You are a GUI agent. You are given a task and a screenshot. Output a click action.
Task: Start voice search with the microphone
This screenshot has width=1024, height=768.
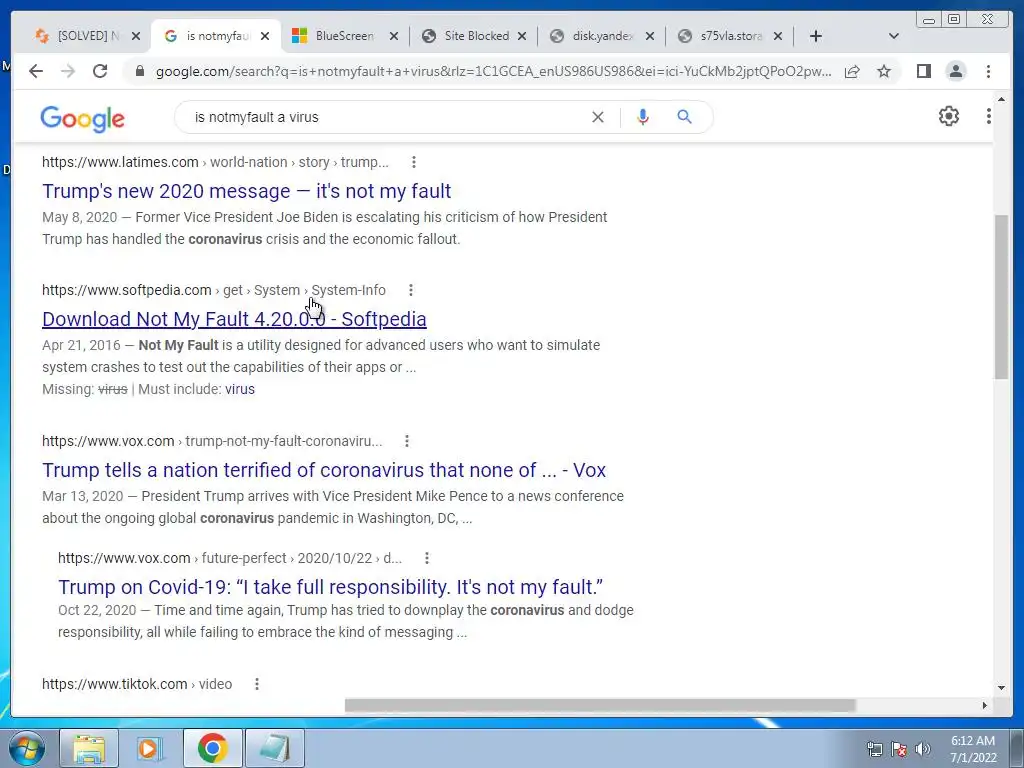click(643, 117)
